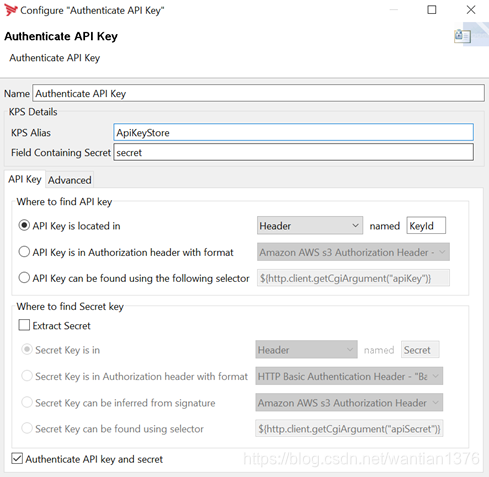Minimize the Configure dialog window
This screenshot has width=489, height=477.
tap(394, 10)
